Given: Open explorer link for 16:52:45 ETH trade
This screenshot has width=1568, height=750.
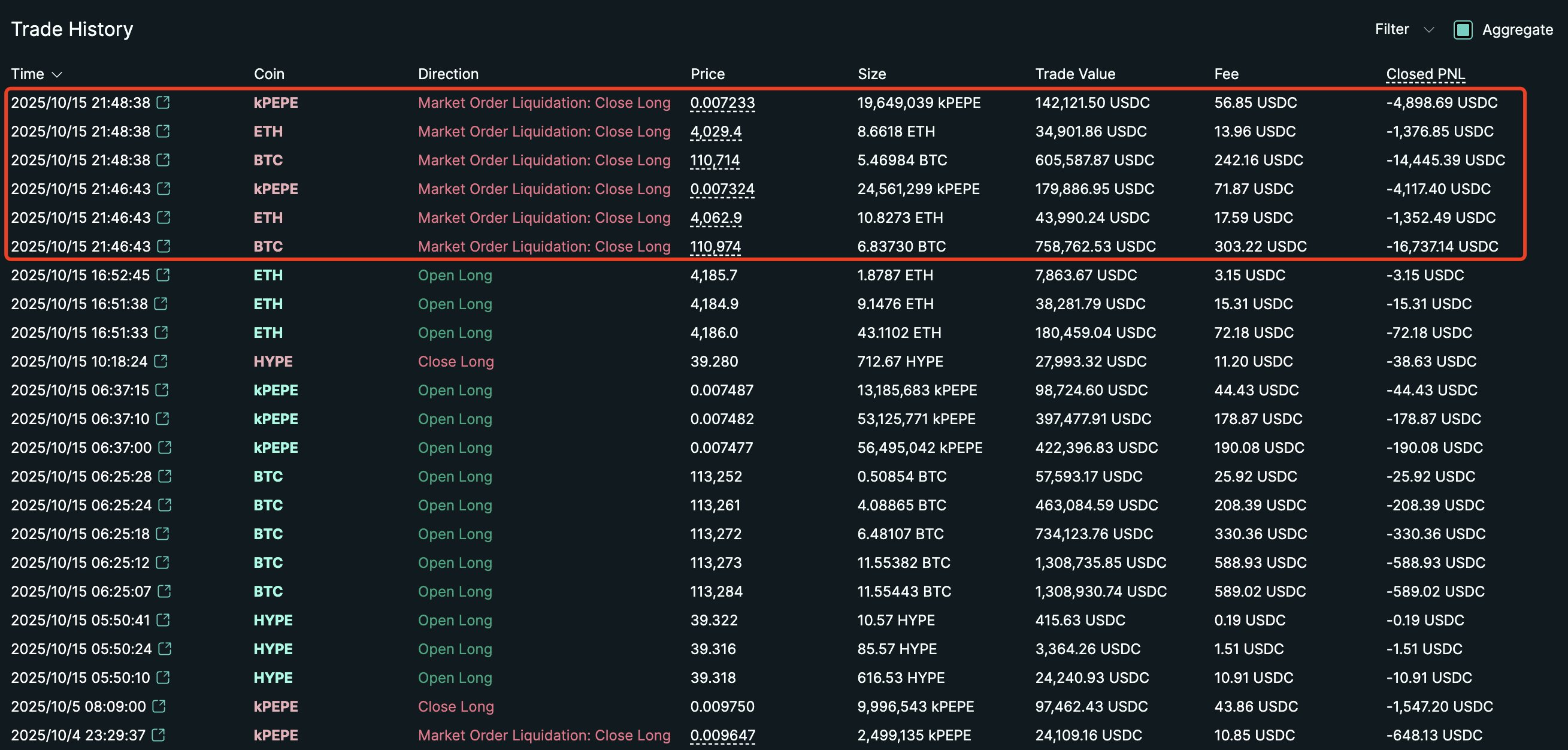Looking at the screenshot, I should pos(162,274).
